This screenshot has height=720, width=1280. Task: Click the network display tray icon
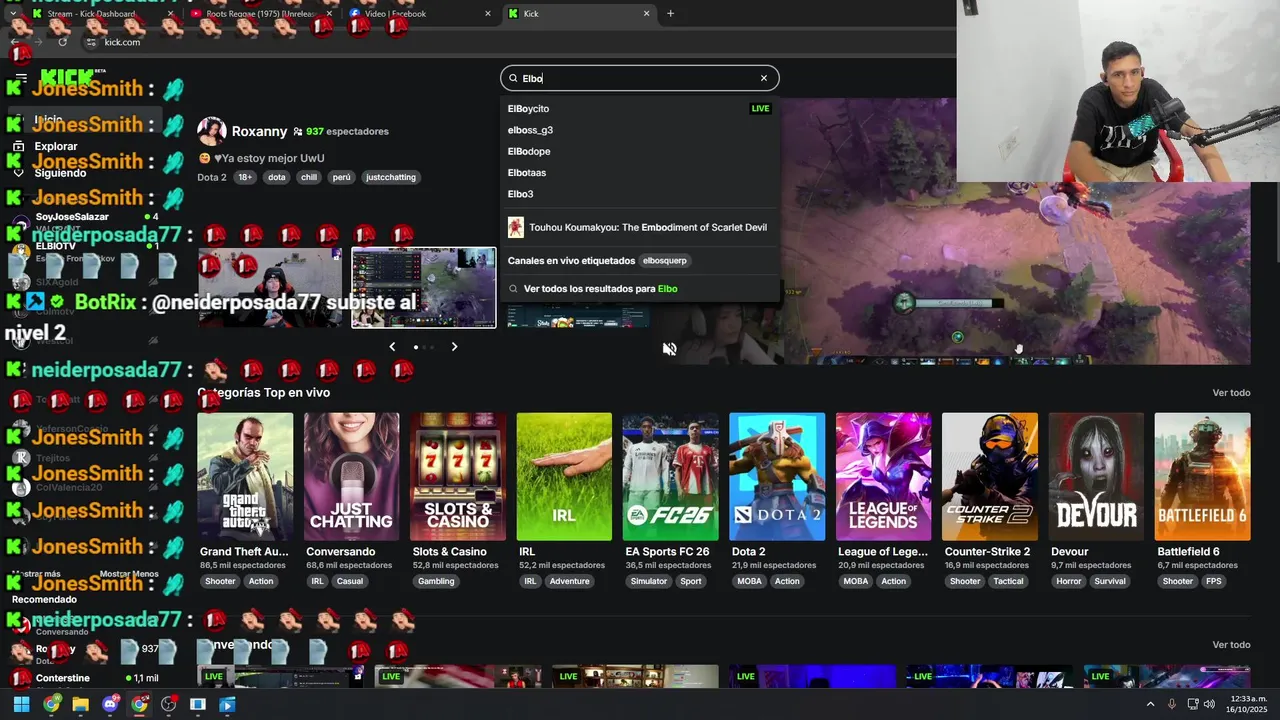point(1191,704)
